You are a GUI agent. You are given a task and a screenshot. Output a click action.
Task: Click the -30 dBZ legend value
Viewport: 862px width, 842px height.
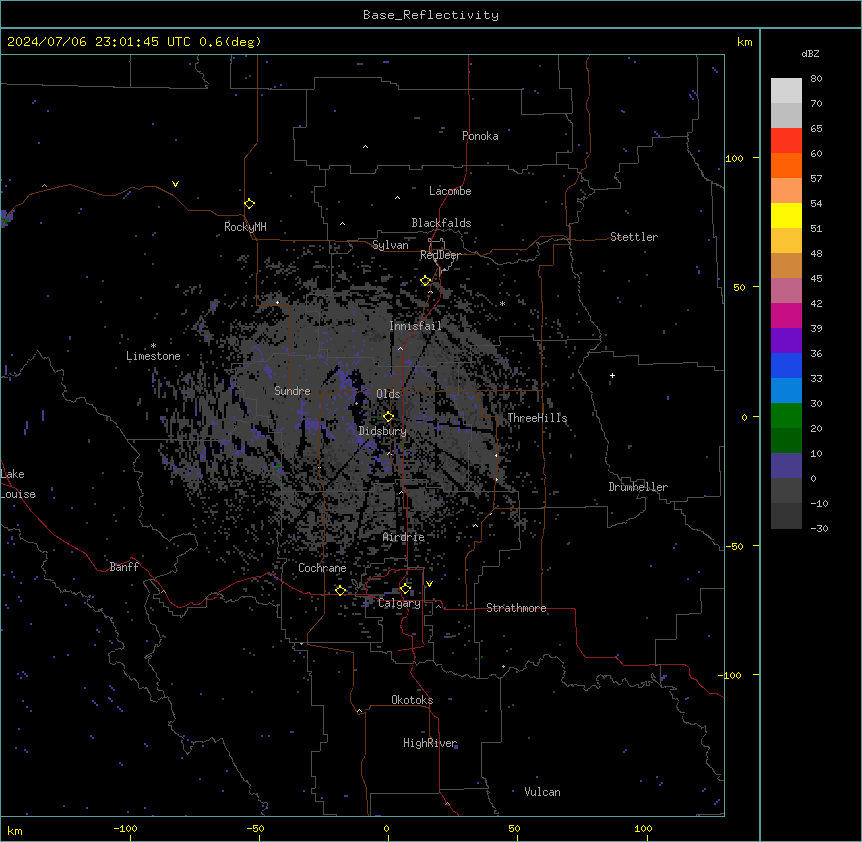819,529
